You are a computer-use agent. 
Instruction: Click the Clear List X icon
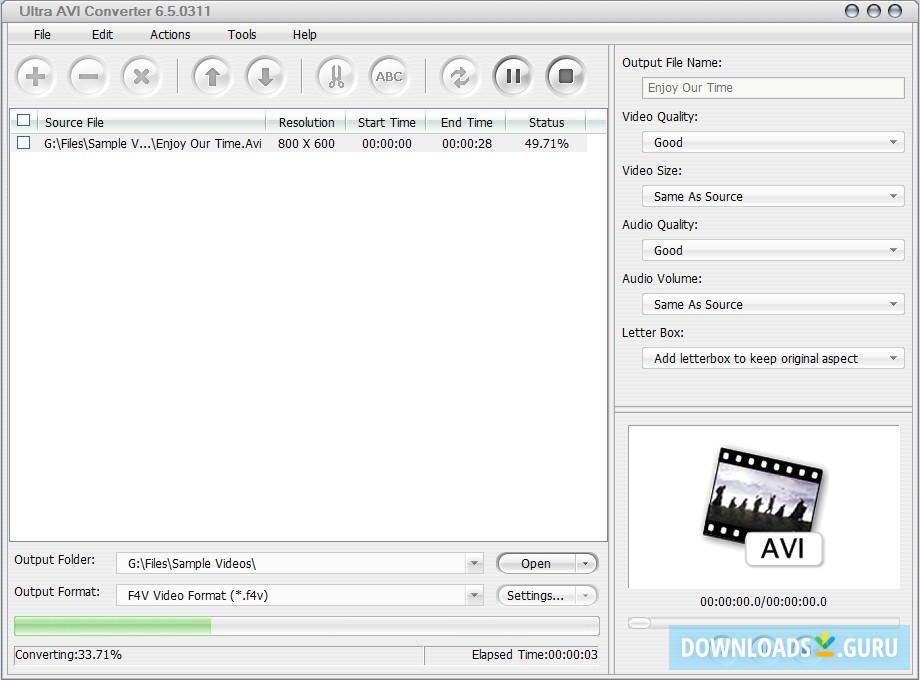pyautogui.click(x=141, y=75)
